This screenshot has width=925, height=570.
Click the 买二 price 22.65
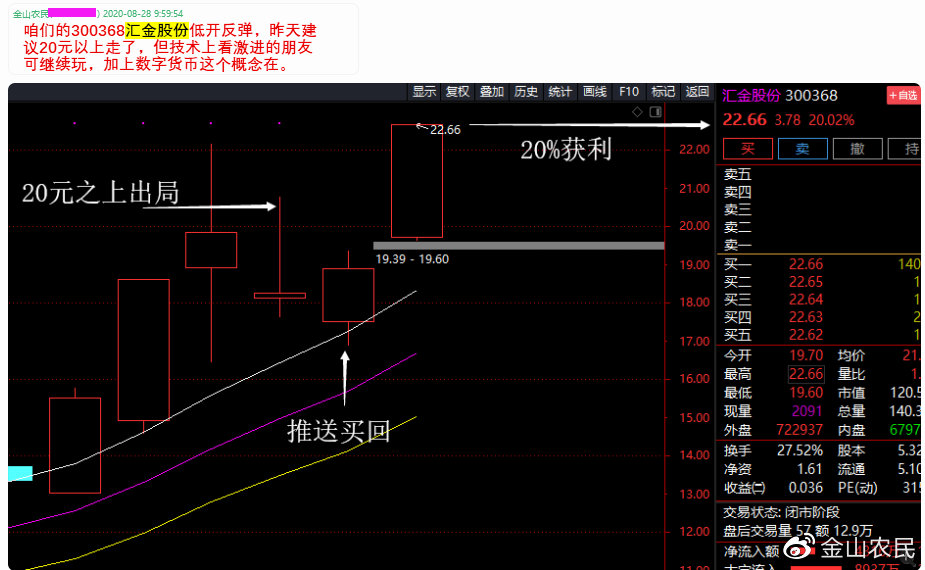[x=806, y=282]
